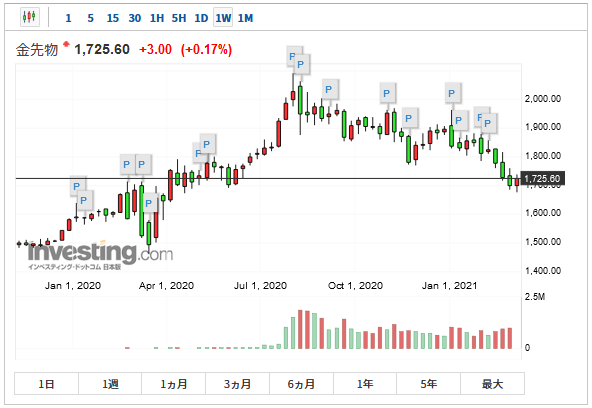Pick the 30 minute interval
This screenshot has height=408, width=592.
tap(135, 18)
